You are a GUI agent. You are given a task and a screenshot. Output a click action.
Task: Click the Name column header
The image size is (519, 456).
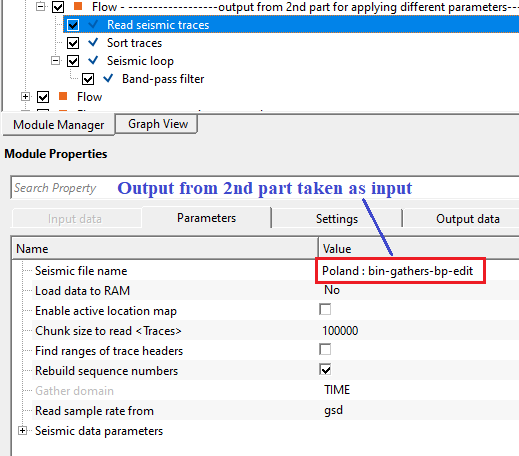(165, 249)
